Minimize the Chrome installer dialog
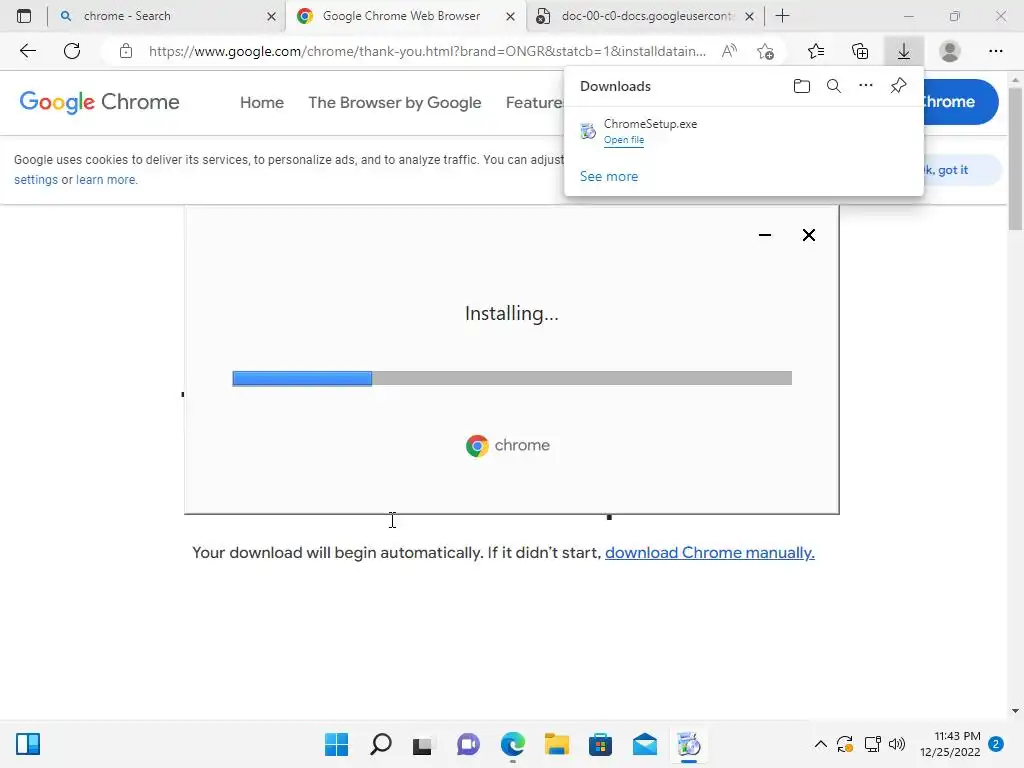The image size is (1024, 768). pos(765,234)
